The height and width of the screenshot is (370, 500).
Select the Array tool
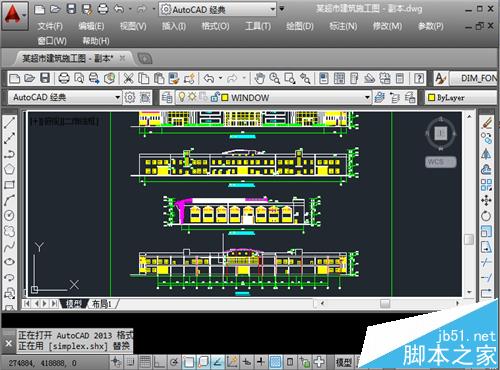tap(487, 185)
